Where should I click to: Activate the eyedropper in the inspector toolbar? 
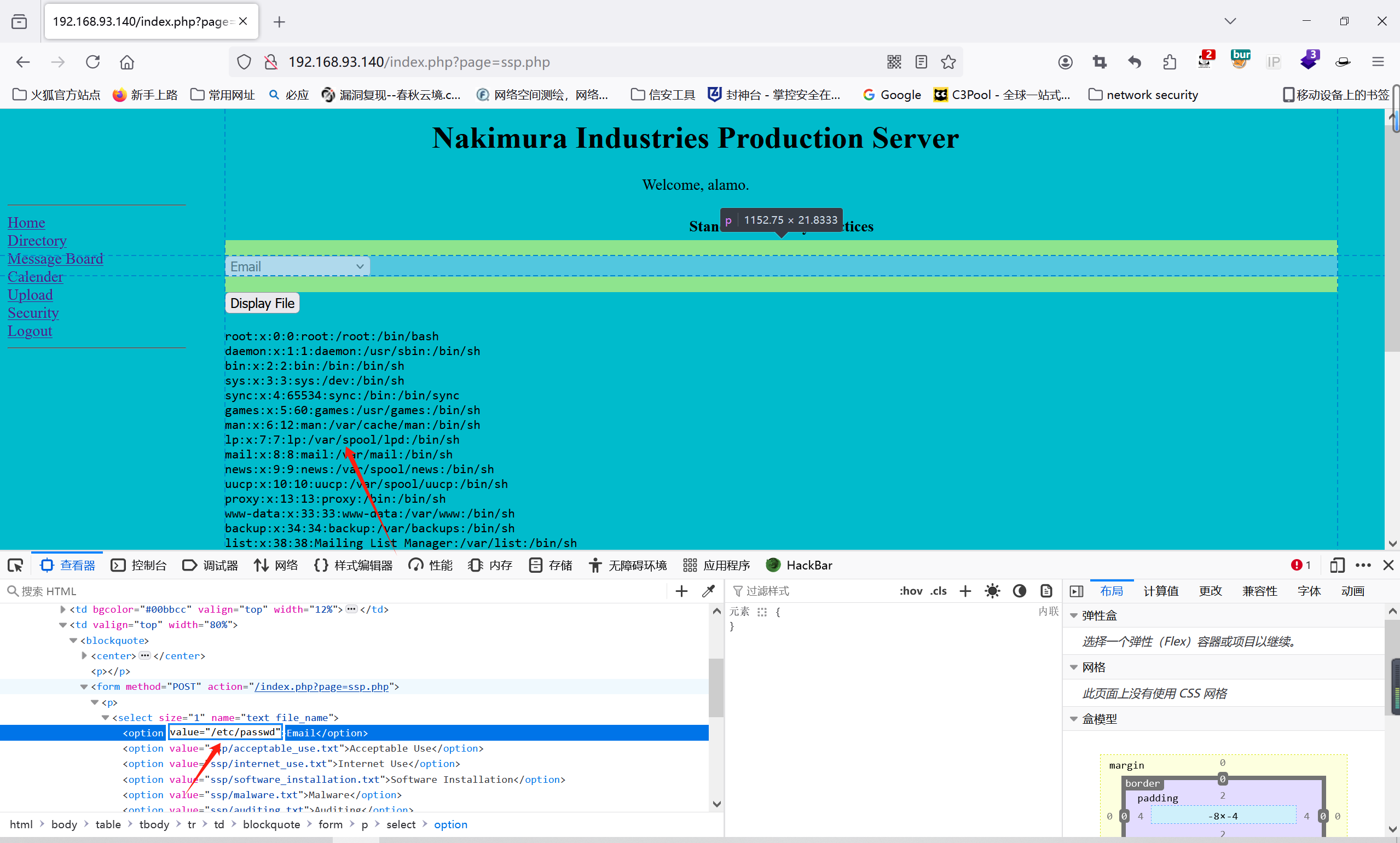click(x=708, y=591)
